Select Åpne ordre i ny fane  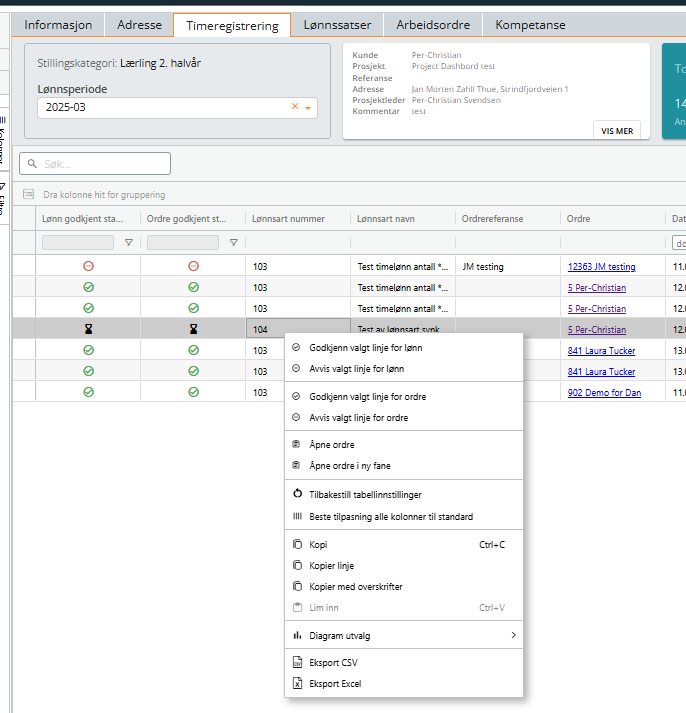coord(404,466)
